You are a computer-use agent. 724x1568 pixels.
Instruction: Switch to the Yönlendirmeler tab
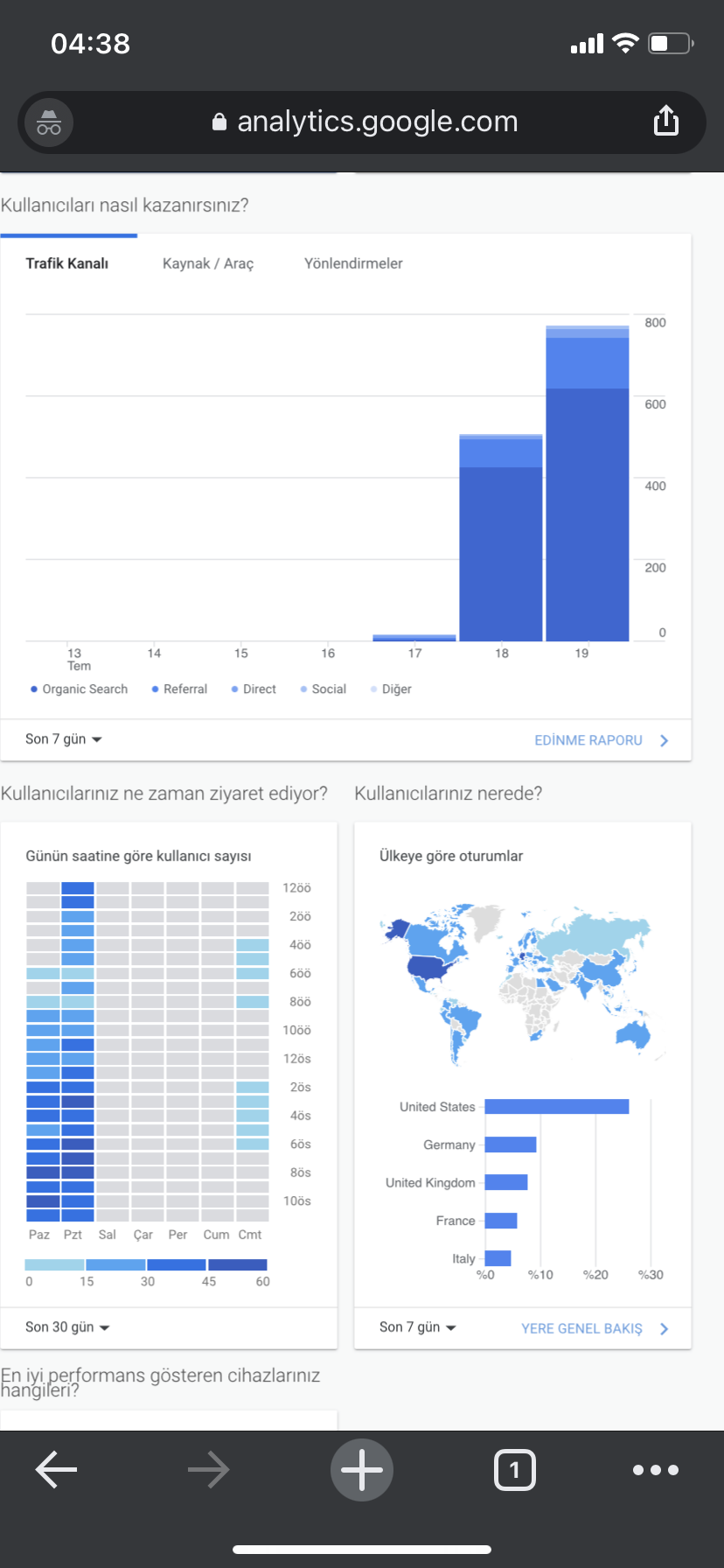[353, 263]
